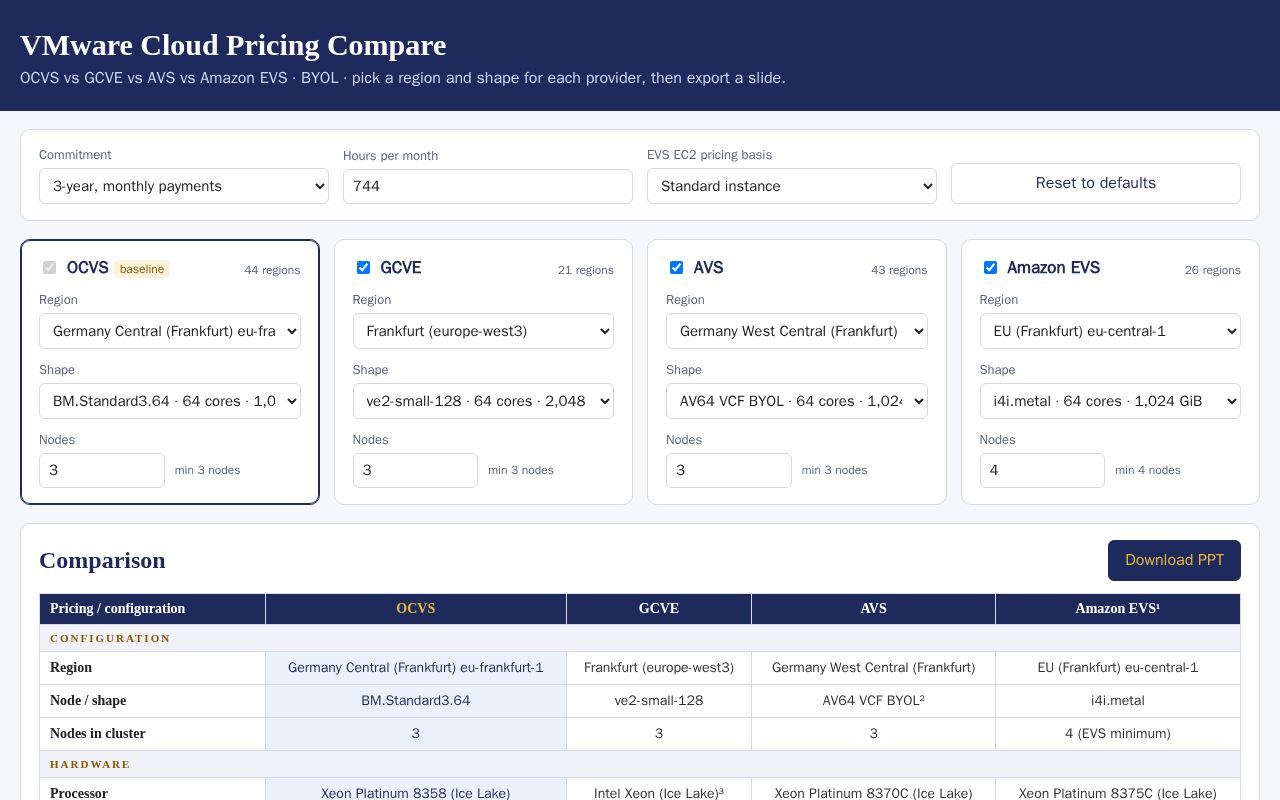
Task: Click 'AV64 VCF BYOL²' table cell
Action: pyautogui.click(x=874, y=701)
